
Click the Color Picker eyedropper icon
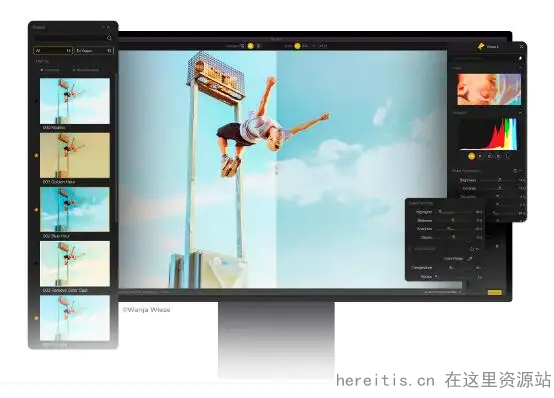point(470,259)
